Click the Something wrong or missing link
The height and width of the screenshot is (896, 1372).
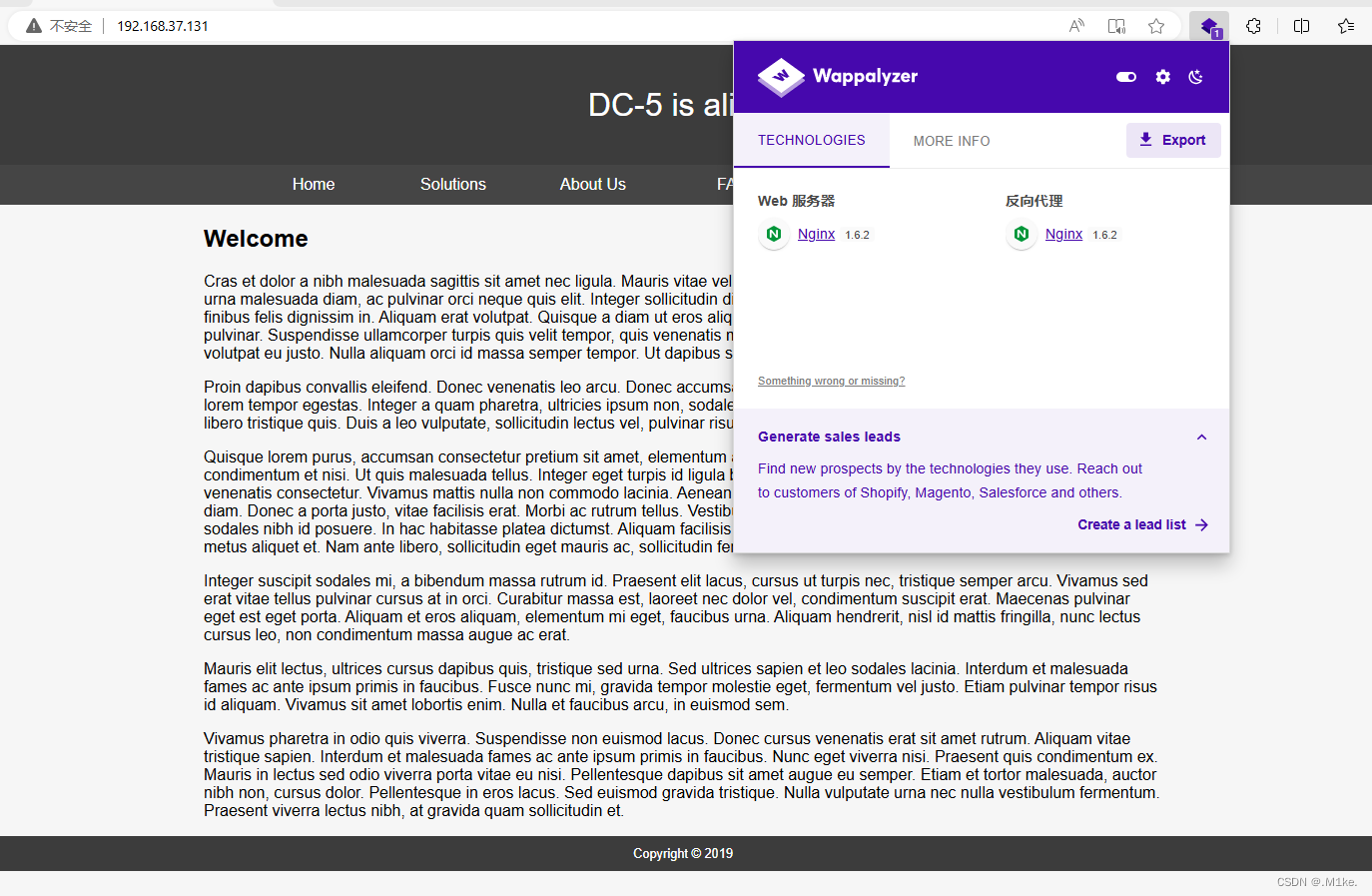click(x=831, y=381)
